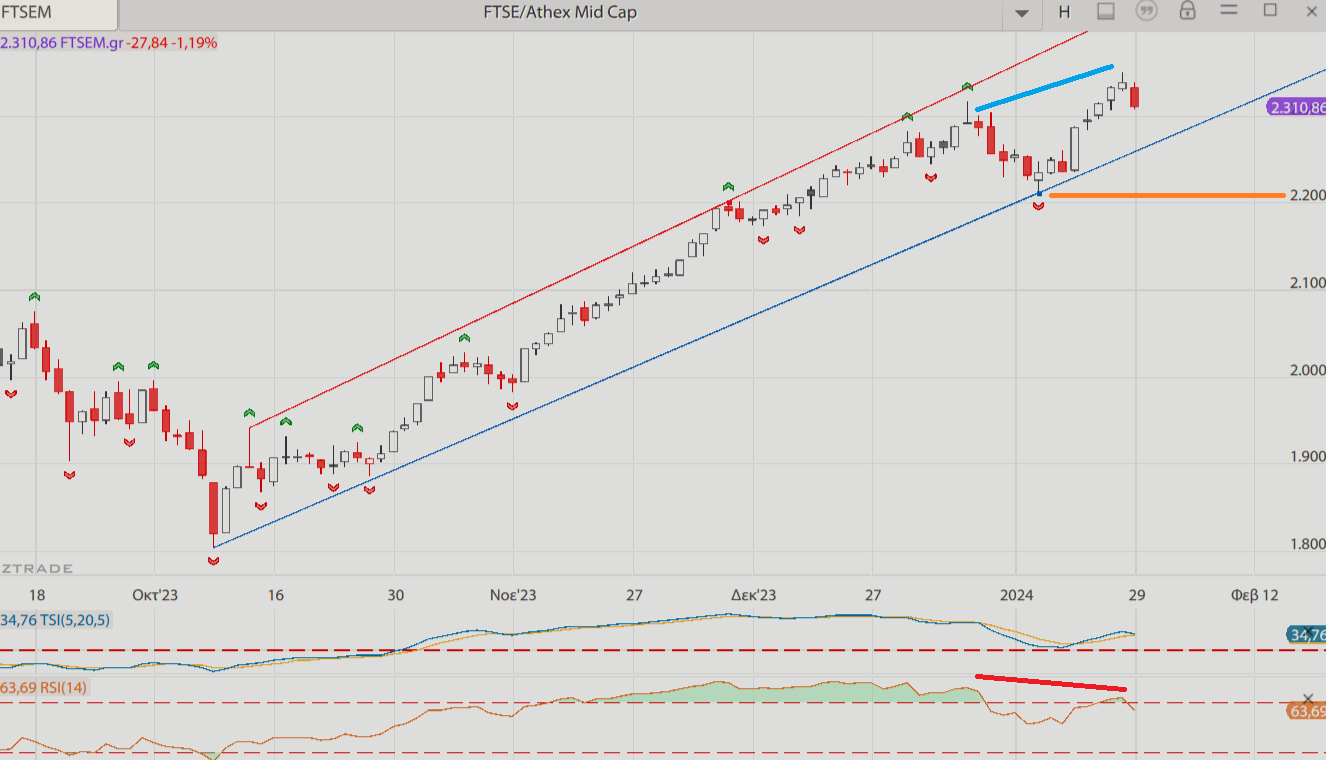Click the Νοε'23 date axis label

(x=513, y=595)
